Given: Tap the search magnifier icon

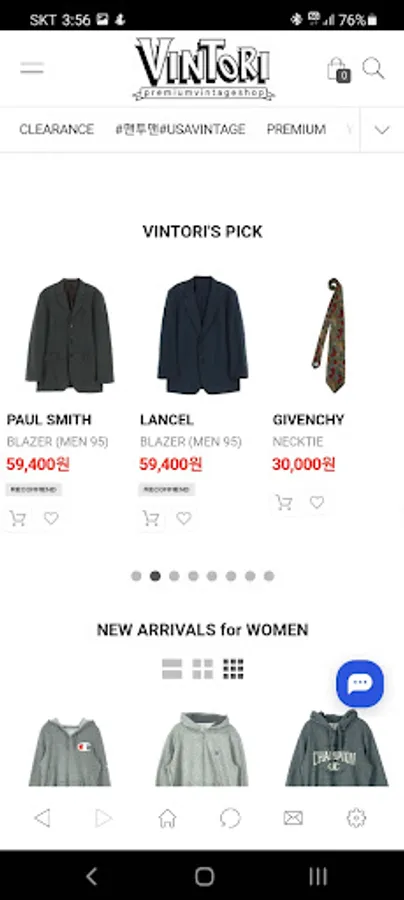Looking at the screenshot, I should point(373,68).
